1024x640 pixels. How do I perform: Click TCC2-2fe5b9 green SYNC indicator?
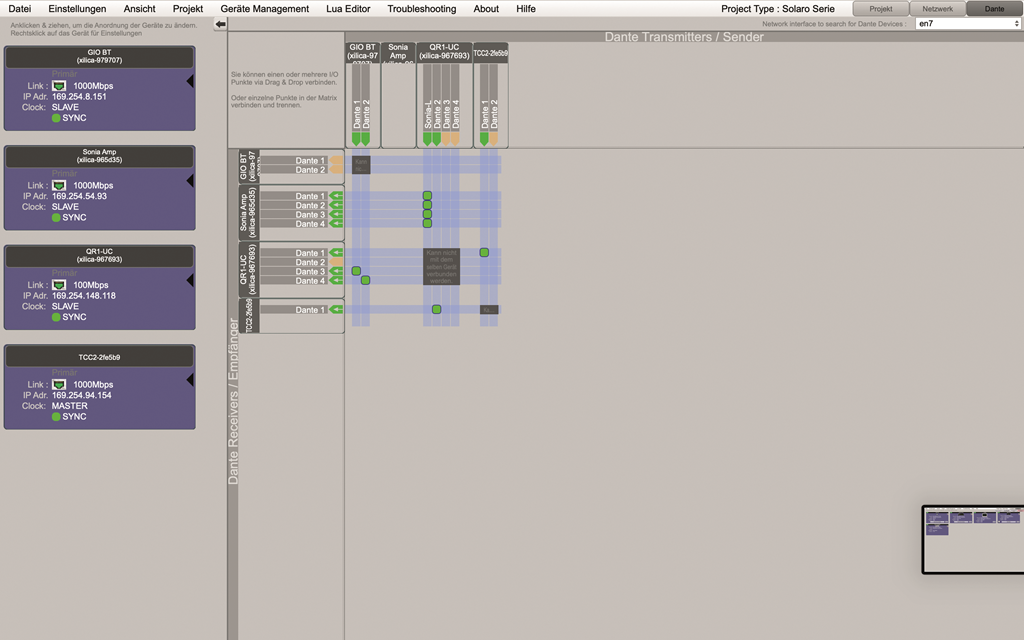56,417
